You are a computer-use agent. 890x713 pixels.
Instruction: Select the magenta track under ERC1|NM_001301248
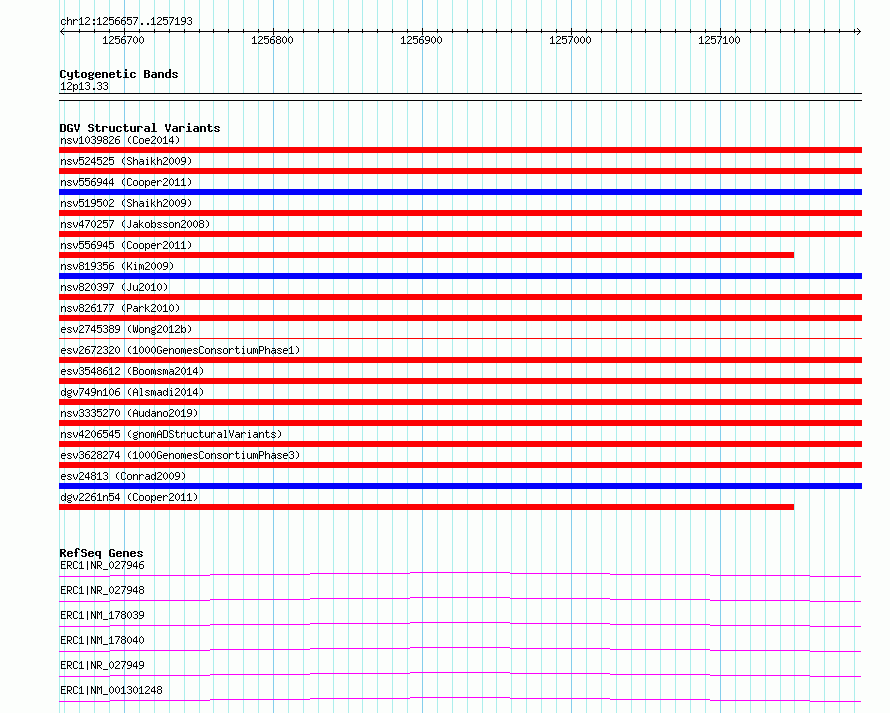(x=460, y=699)
